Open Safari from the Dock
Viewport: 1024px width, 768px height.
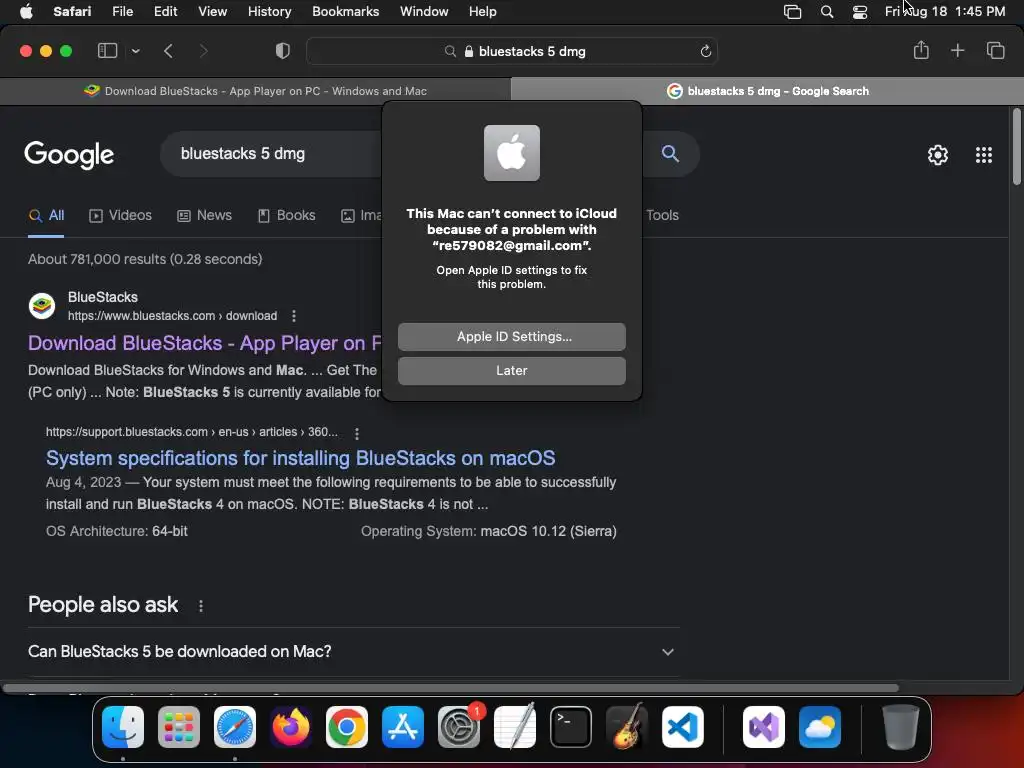pyautogui.click(x=235, y=727)
